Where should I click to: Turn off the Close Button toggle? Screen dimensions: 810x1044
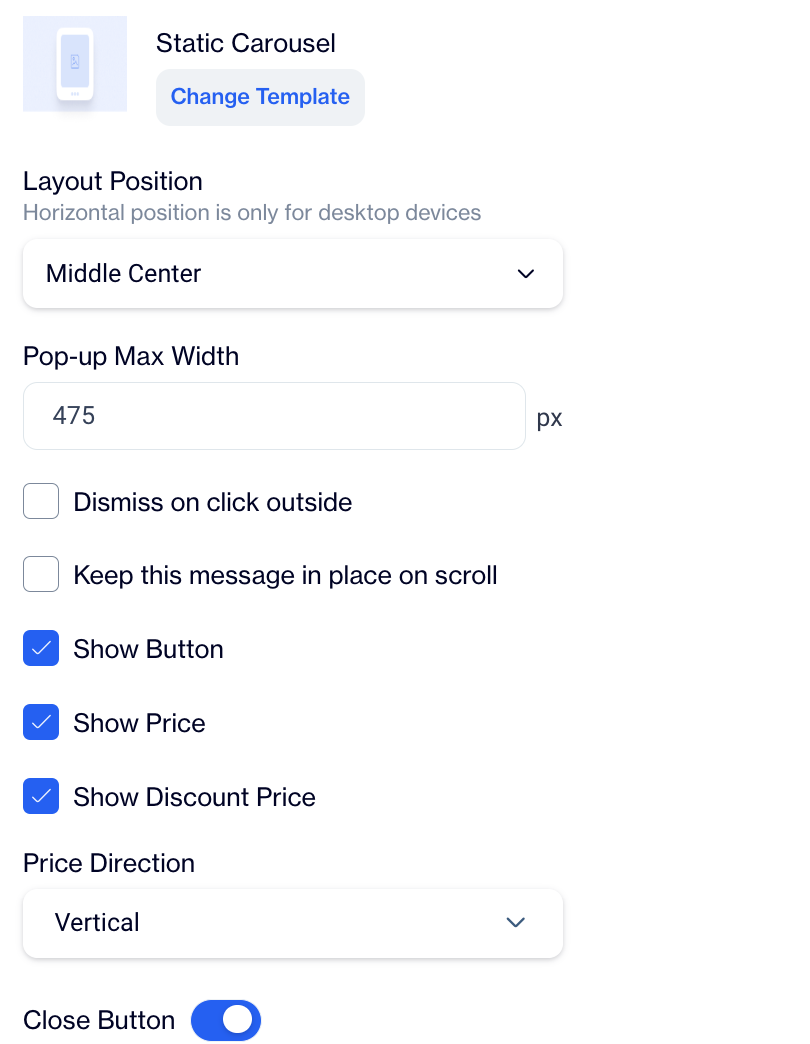point(226,1020)
